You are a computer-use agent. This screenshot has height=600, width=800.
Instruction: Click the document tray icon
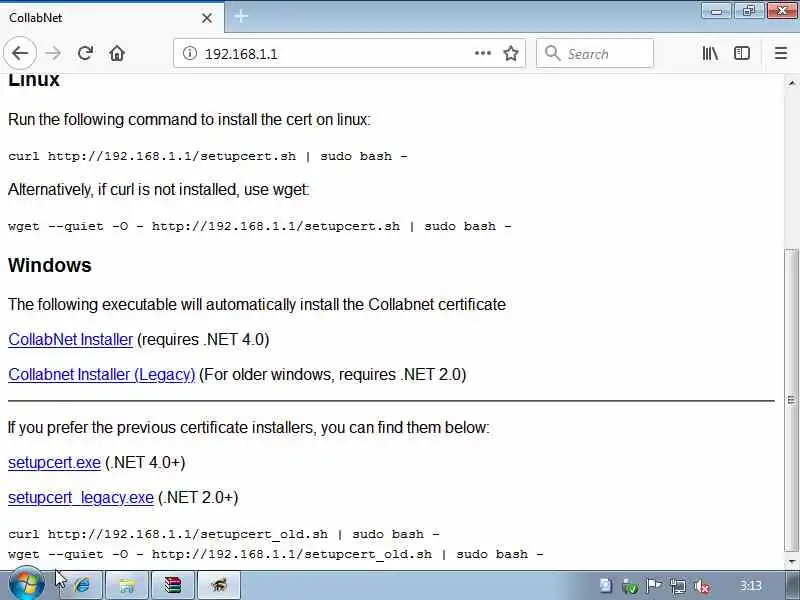(x=606, y=586)
